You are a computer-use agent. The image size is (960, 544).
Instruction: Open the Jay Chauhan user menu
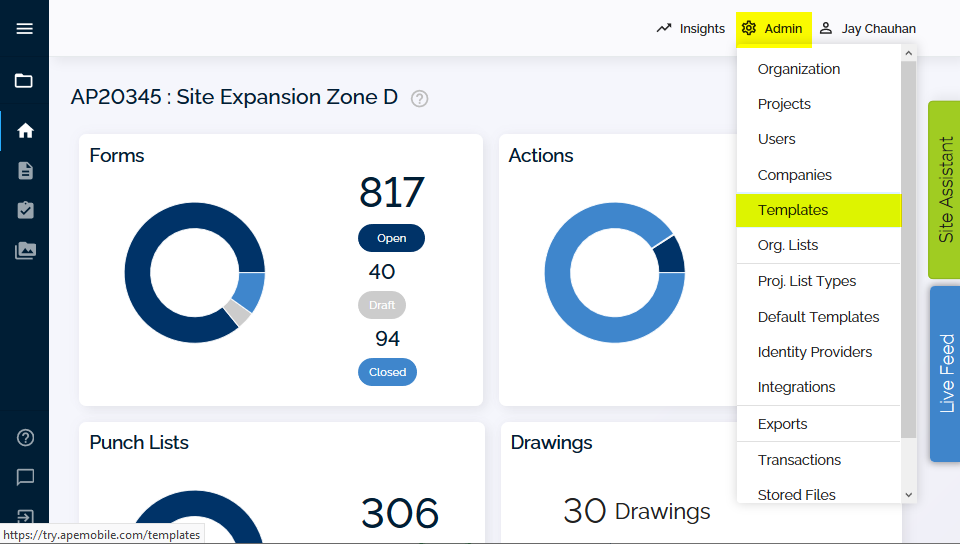pyautogui.click(x=868, y=29)
